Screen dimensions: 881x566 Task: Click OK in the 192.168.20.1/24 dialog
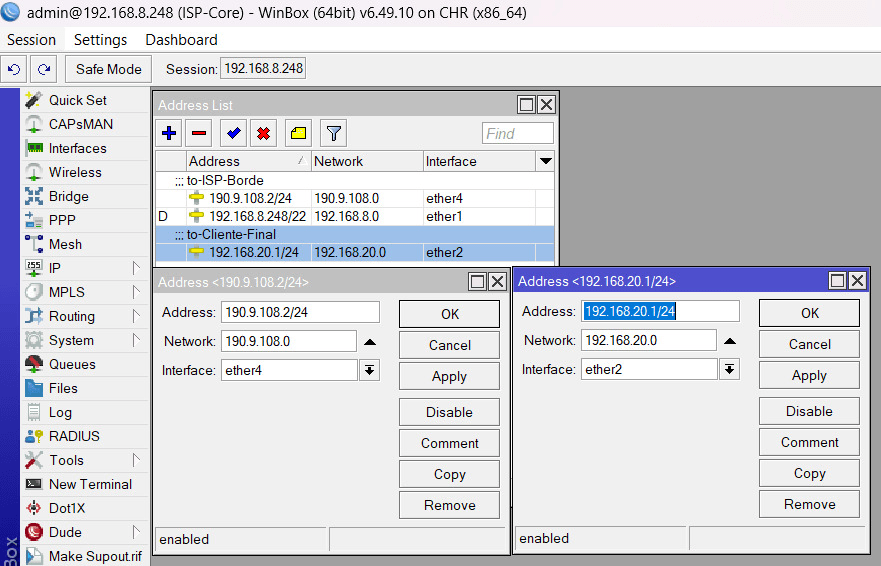click(x=810, y=313)
